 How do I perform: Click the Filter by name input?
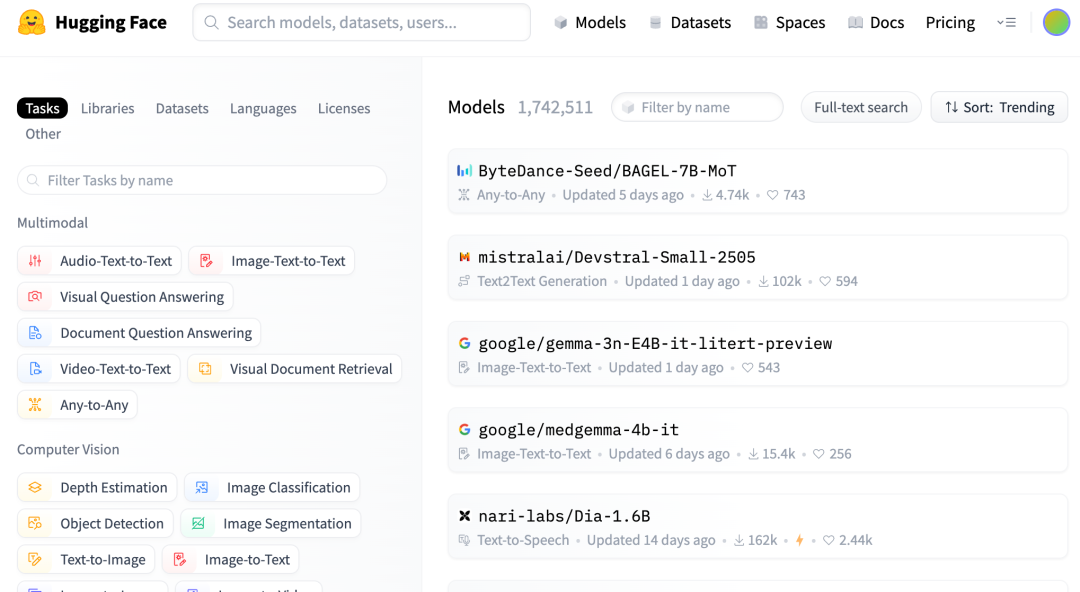(x=697, y=108)
